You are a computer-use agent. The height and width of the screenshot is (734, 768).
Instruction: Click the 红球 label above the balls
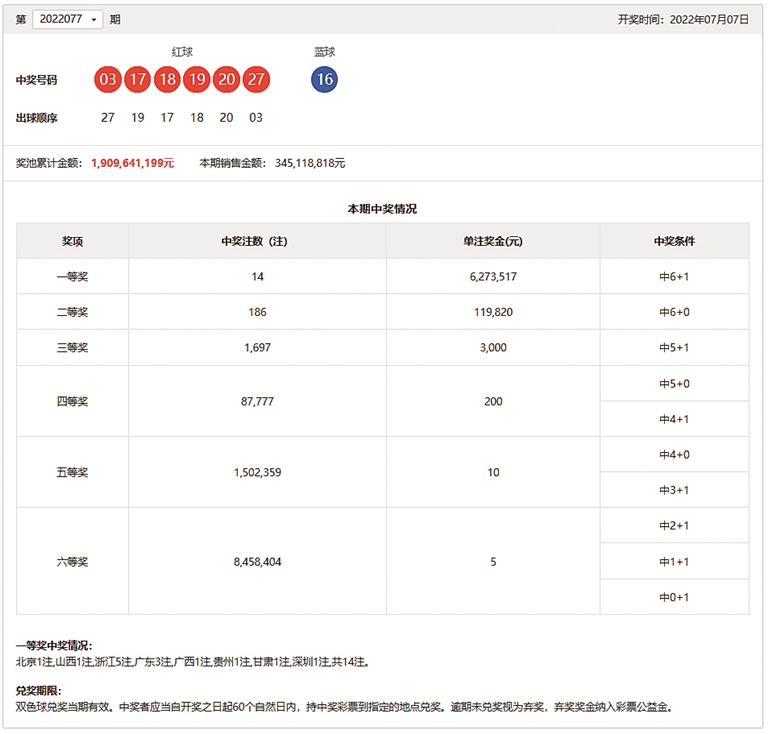click(x=182, y=52)
